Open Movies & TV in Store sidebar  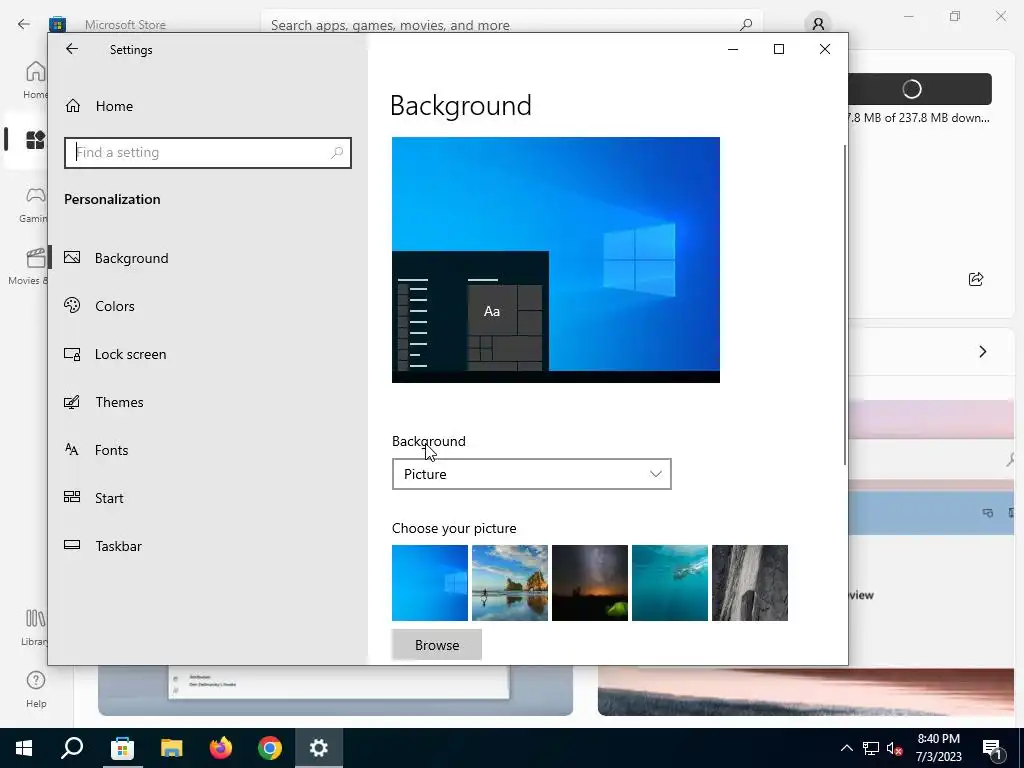pyautogui.click(x=30, y=266)
